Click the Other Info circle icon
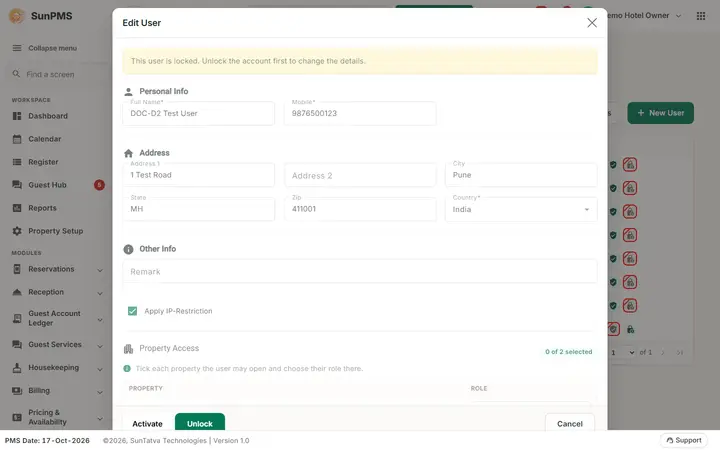The height and width of the screenshot is (450, 720). (129, 249)
